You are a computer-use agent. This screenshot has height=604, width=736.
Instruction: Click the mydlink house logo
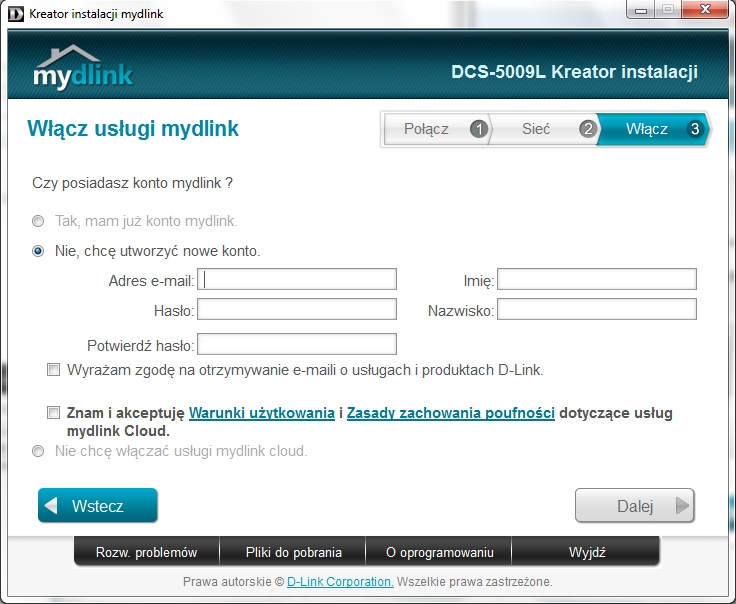pyautogui.click(x=83, y=67)
